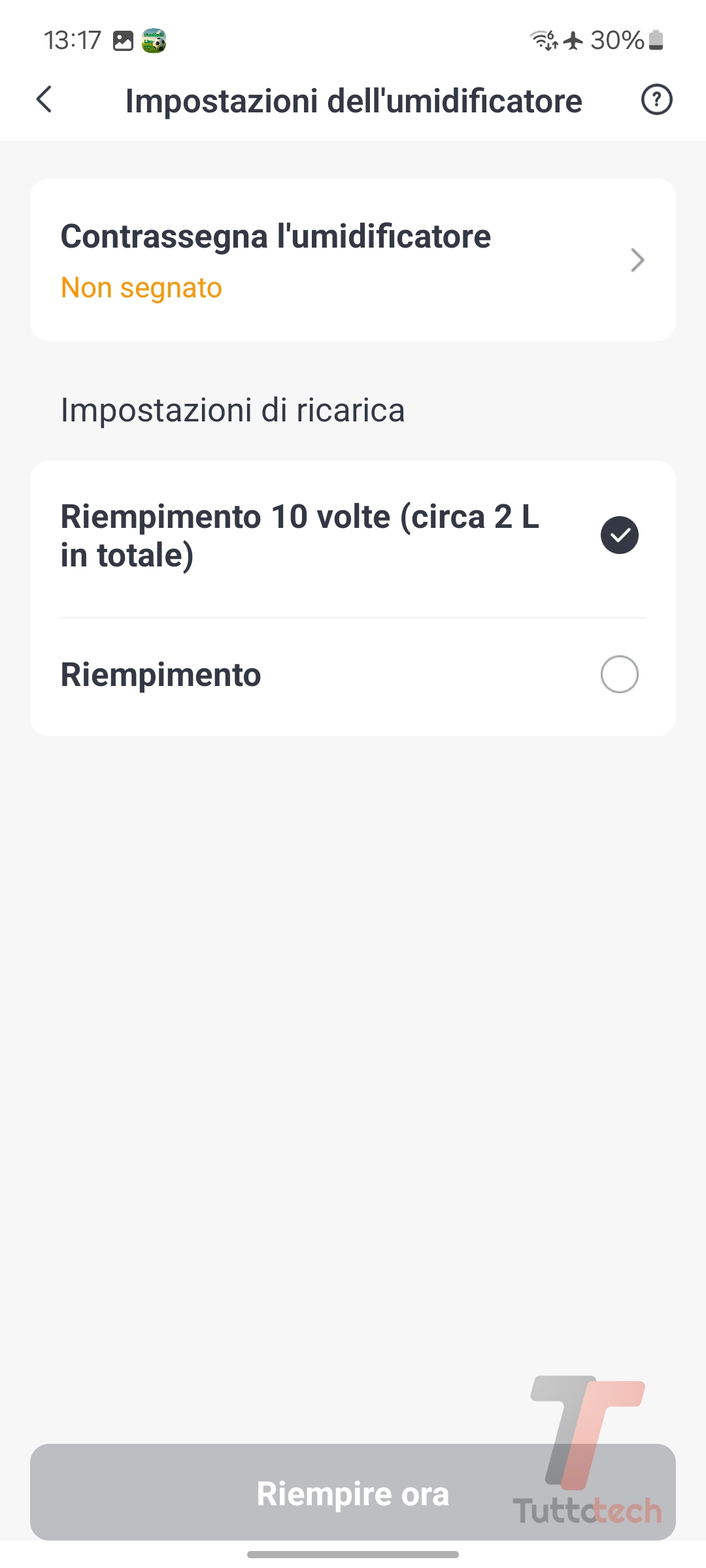Image resolution: width=706 pixels, height=1568 pixels.
Task: Tap 'Riempimento 10 volte (circa 2 L)' label
Action: pyautogui.click(x=299, y=535)
